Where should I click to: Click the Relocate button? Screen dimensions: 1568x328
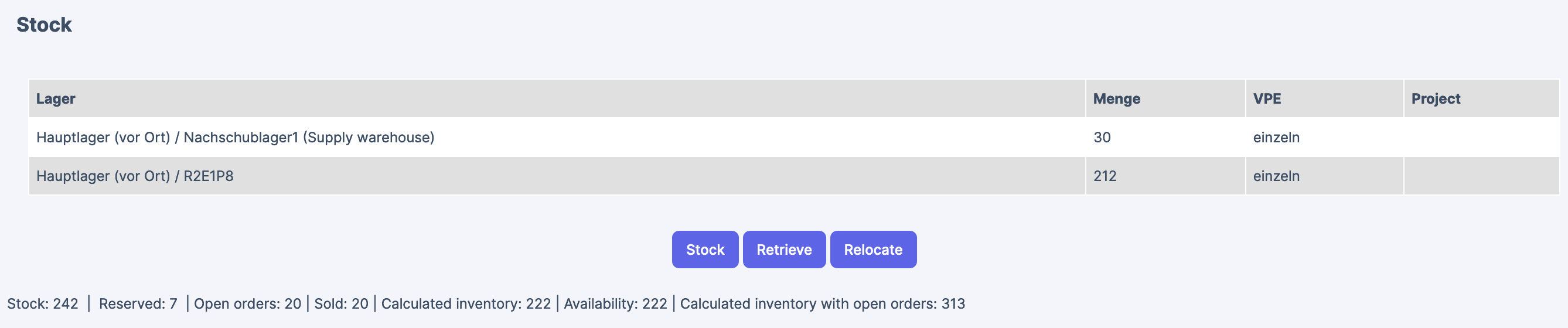click(873, 250)
